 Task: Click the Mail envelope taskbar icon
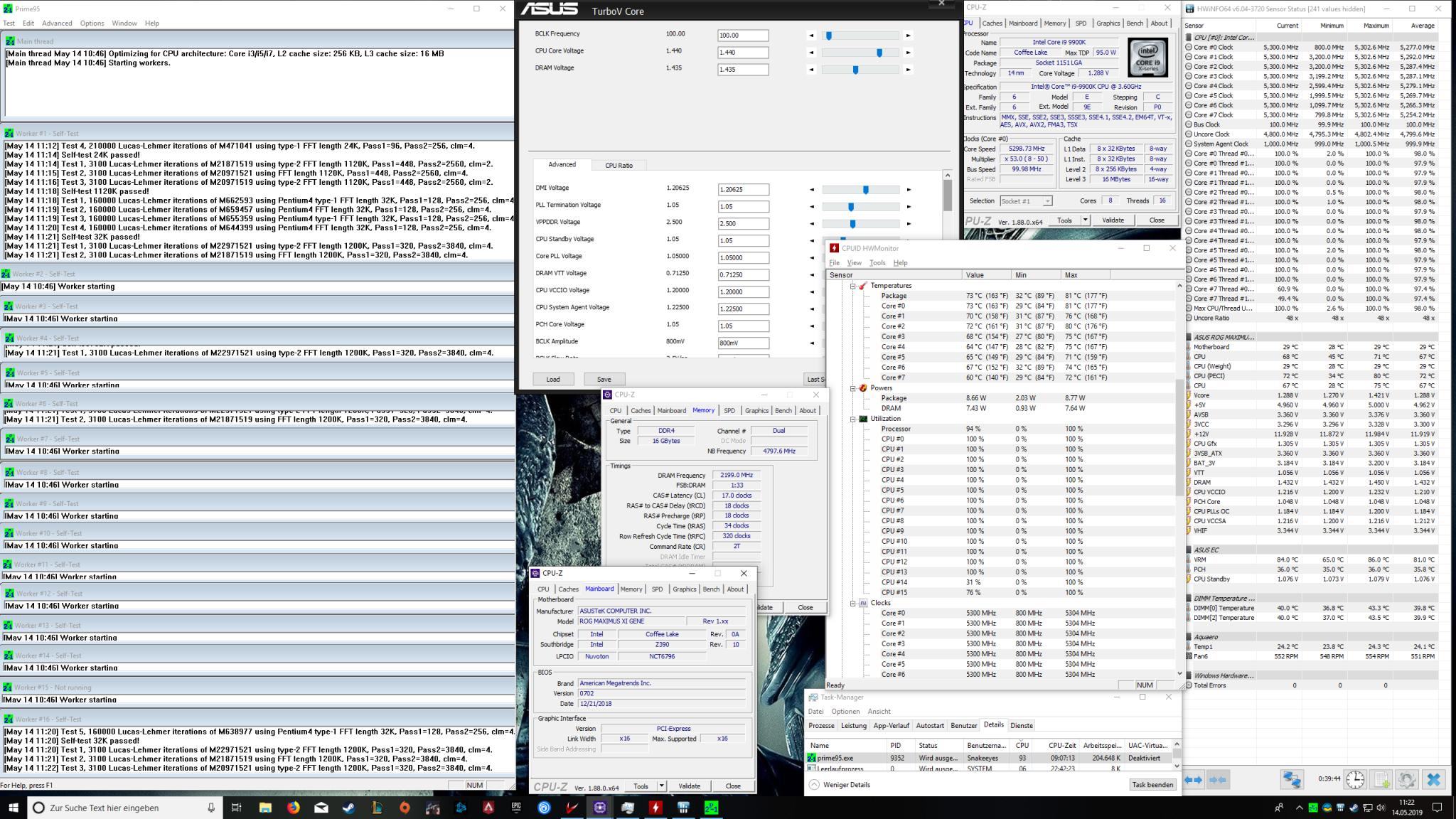tap(321, 808)
